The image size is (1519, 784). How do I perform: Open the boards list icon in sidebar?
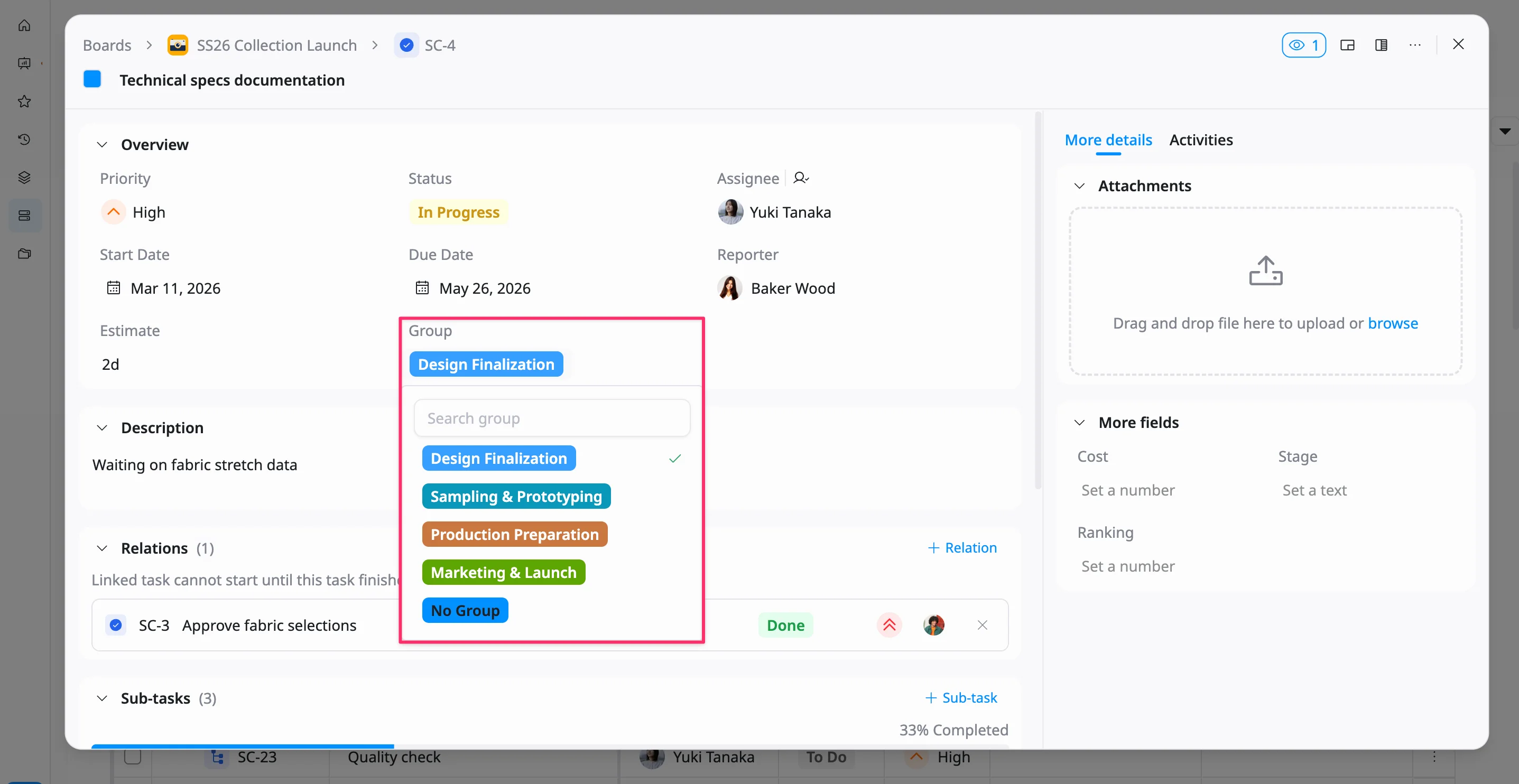tap(24, 215)
